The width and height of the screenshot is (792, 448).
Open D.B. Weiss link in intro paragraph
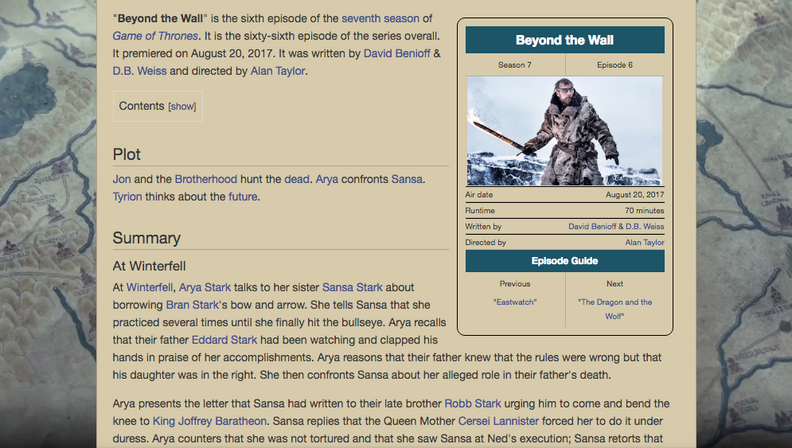[139, 71]
